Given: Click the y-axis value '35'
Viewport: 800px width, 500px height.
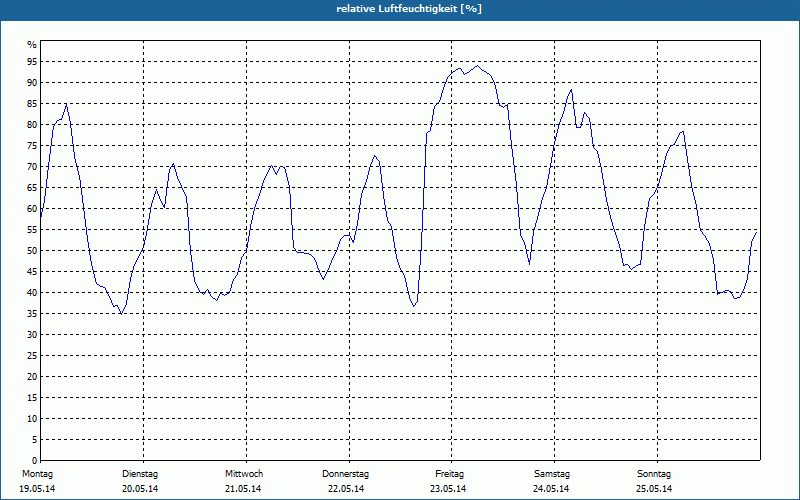Looking at the screenshot, I should [x=32, y=313].
